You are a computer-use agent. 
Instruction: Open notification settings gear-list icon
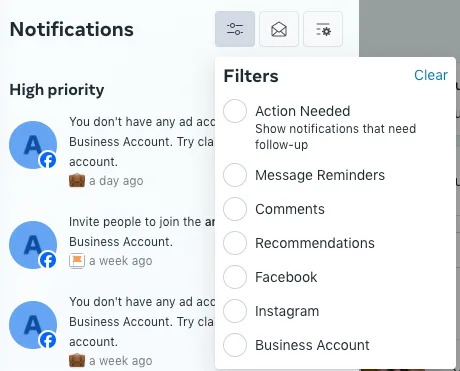point(323,29)
